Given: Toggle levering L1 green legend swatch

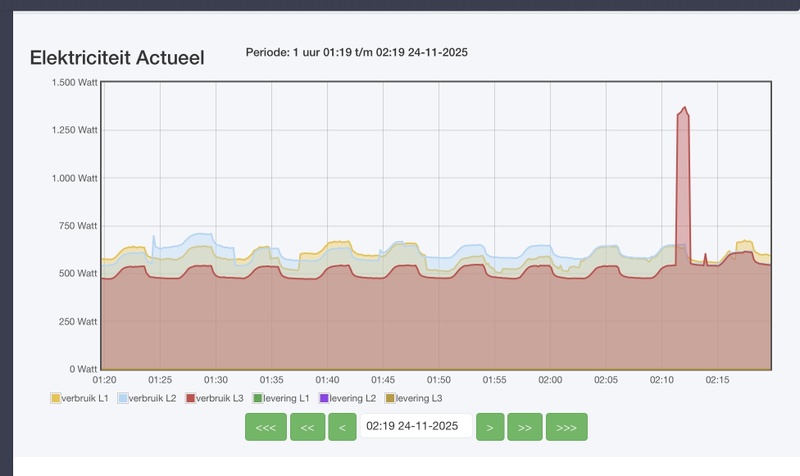Looking at the screenshot, I should coord(258,398).
